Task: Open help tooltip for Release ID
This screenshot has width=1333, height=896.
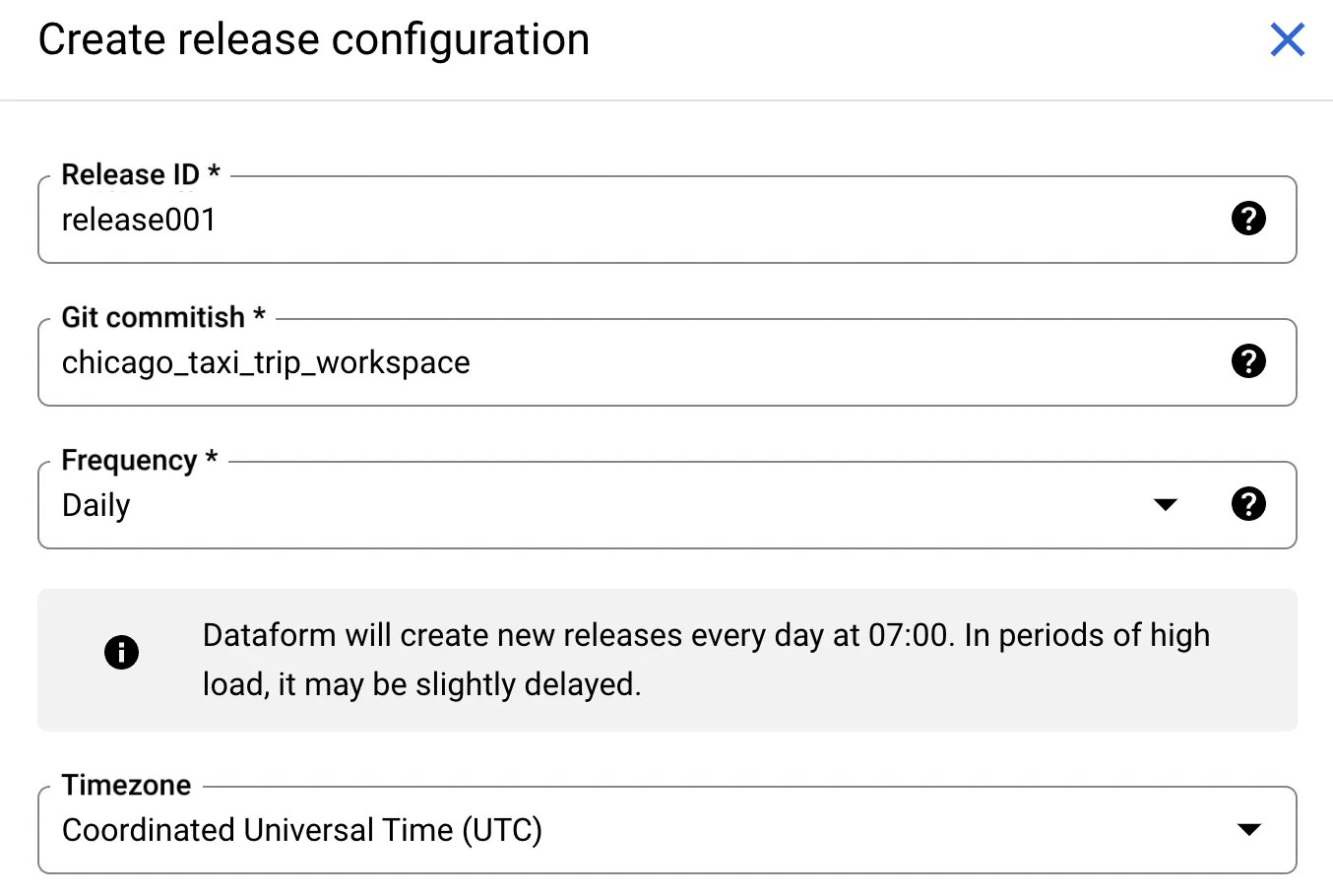Action: coord(1248,219)
